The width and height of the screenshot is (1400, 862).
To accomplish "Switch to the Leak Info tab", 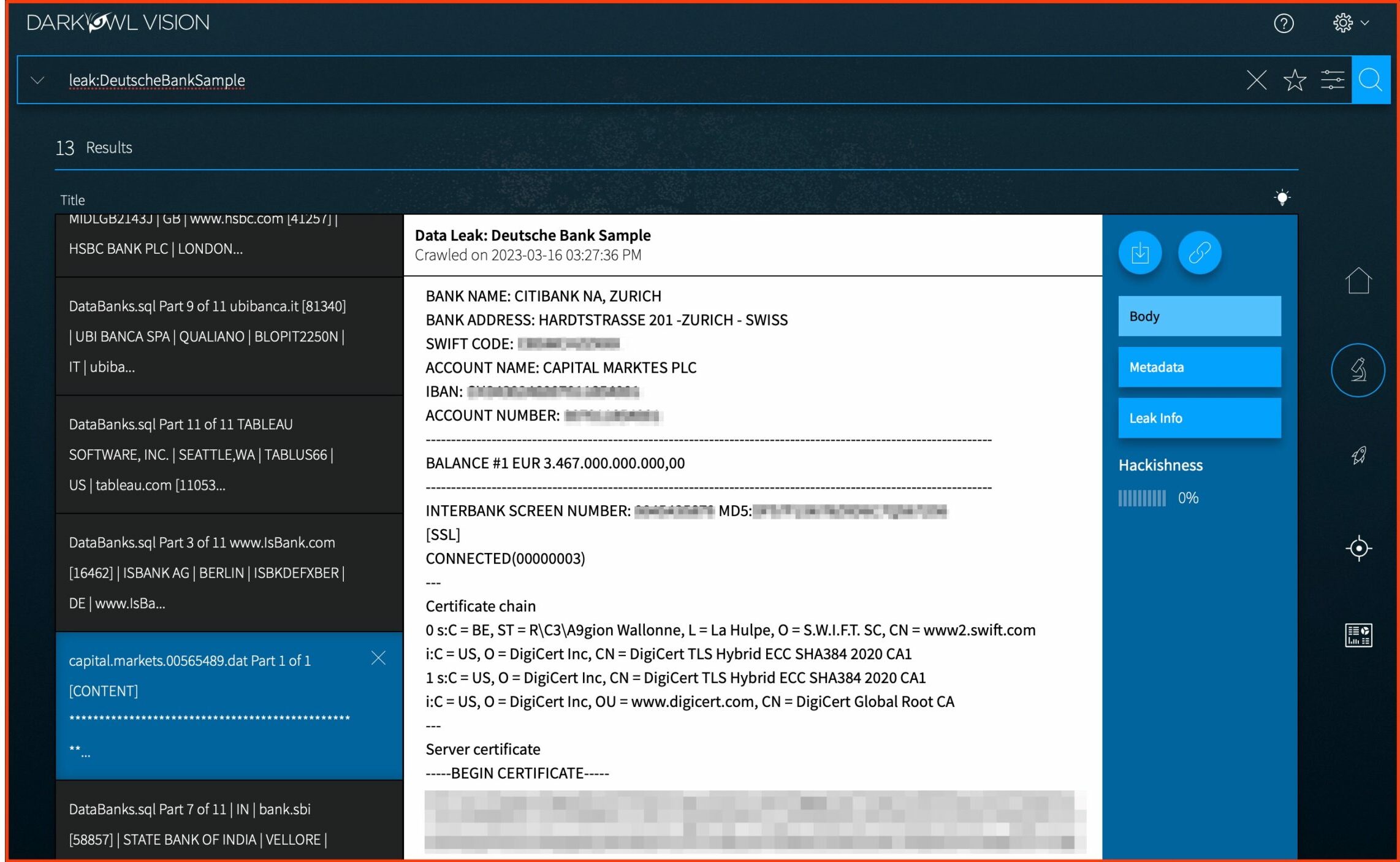I will click(x=1200, y=418).
